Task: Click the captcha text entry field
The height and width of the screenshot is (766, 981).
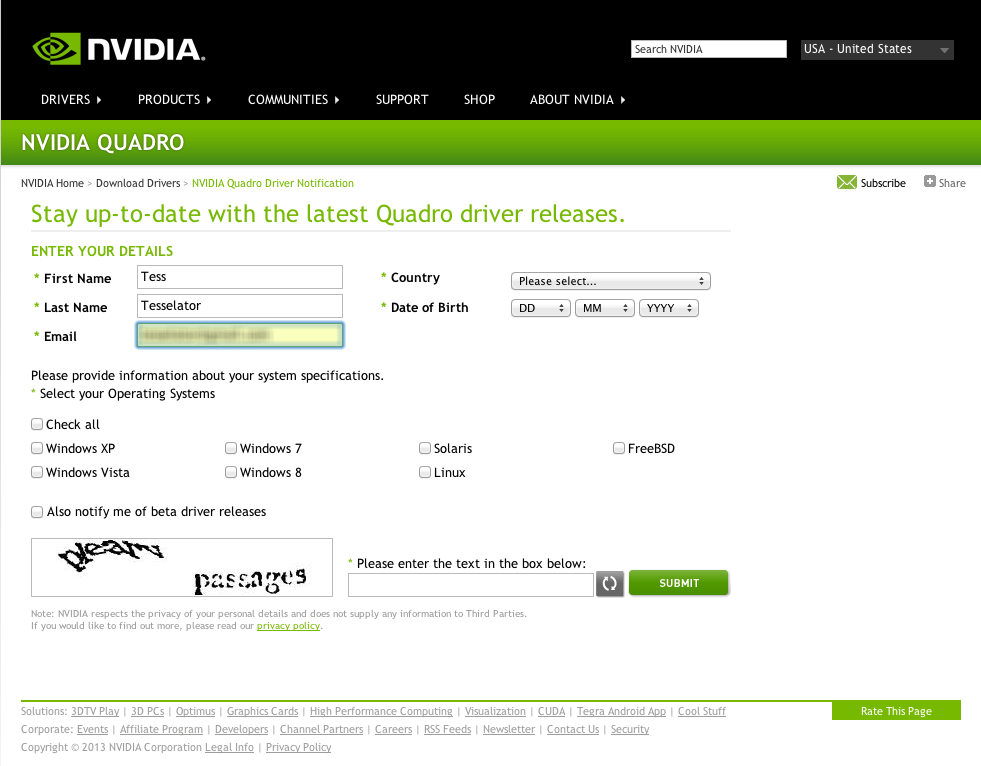Action: (x=470, y=585)
